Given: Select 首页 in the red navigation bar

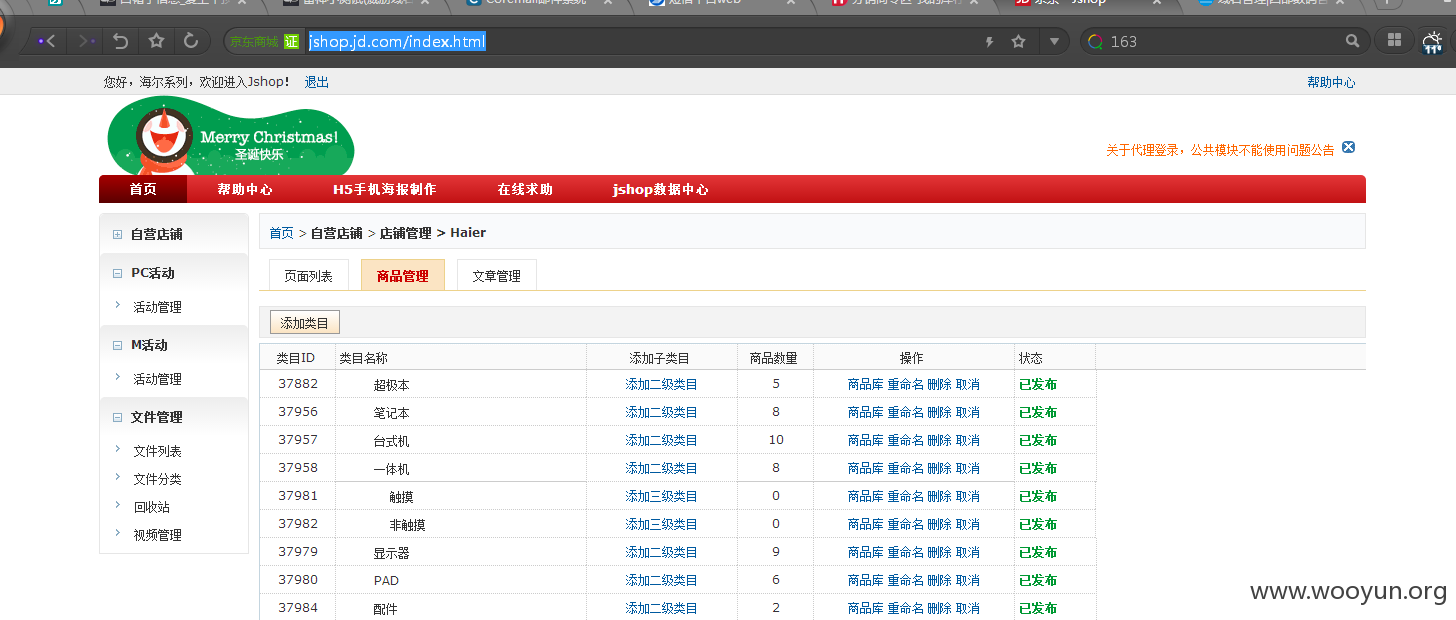Looking at the screenshot, I should (x=143, y=189).
